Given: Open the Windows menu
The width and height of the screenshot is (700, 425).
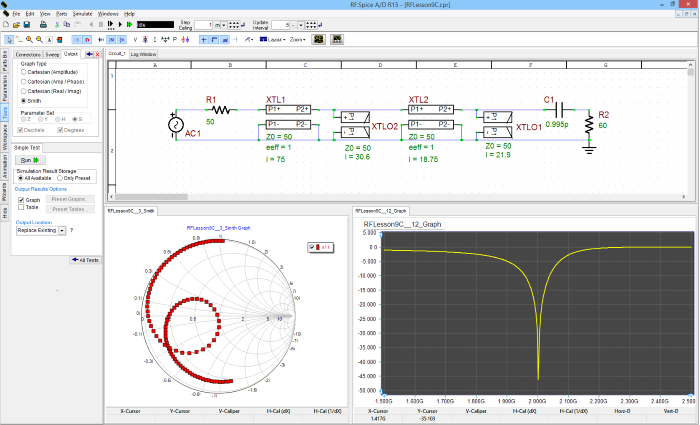Looking at the screenshot, I should (x=108, y=14).
